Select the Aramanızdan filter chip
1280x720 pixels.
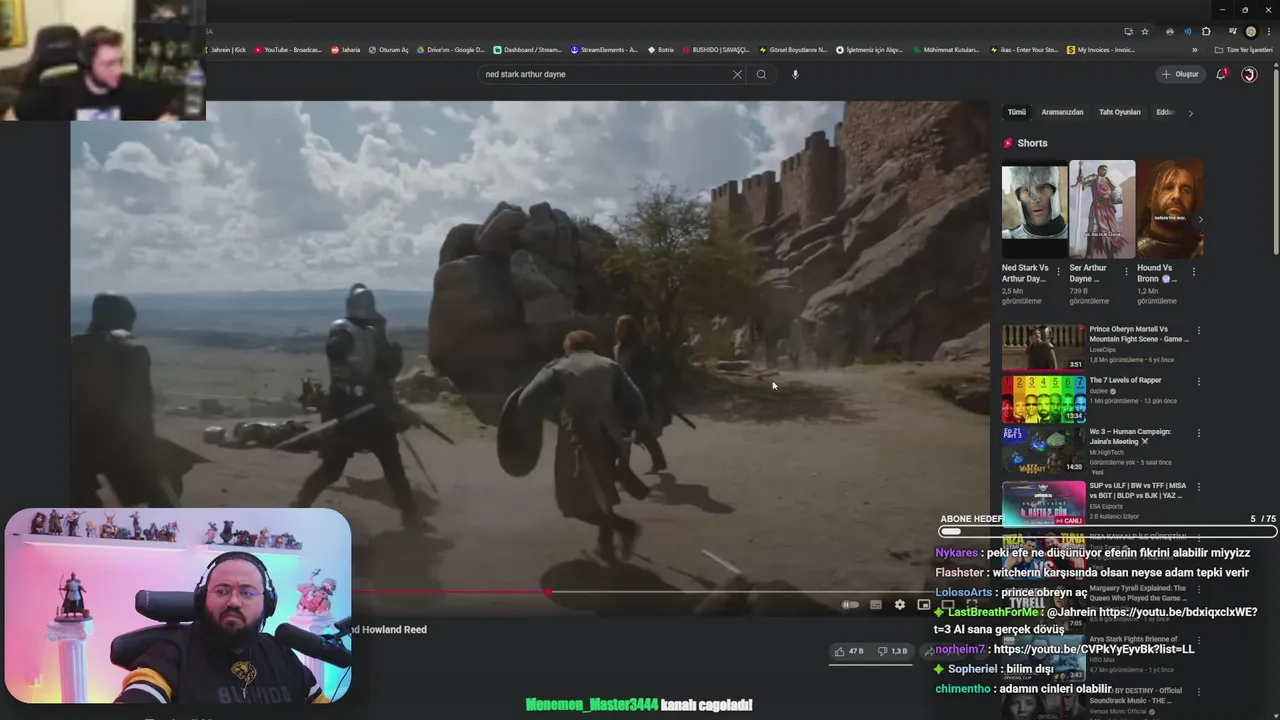pyautogui.click(x=1062, y=112)
